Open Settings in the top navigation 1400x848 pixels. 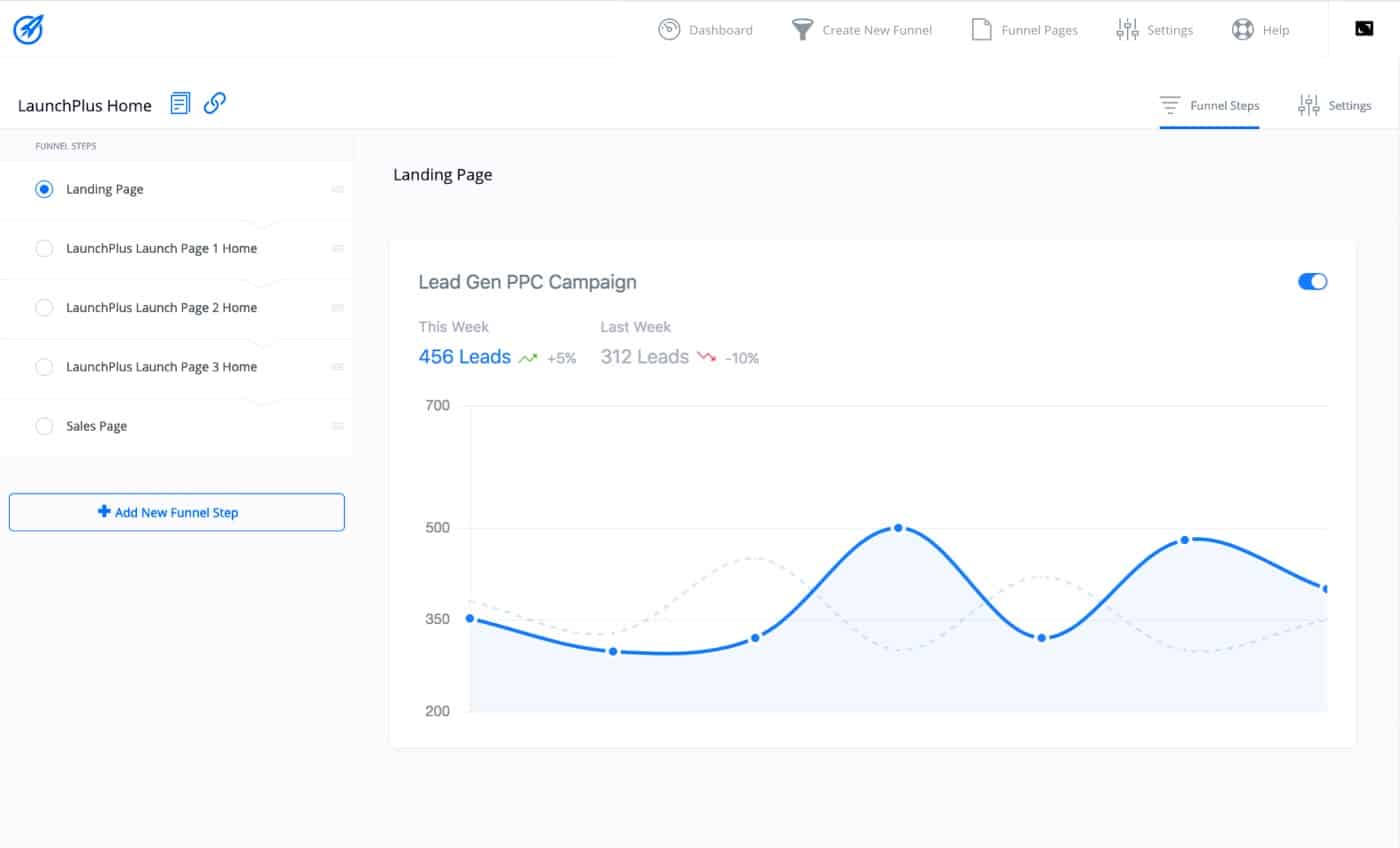point(1154,30)
